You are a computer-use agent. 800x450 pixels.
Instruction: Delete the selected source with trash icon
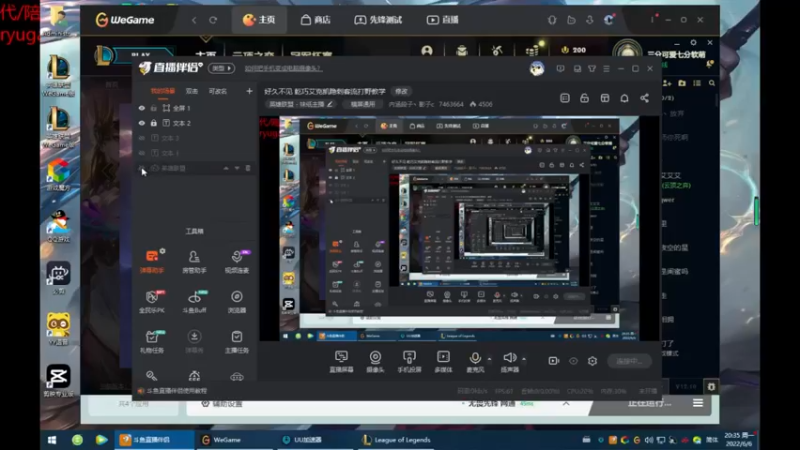(x=248, y=168)
